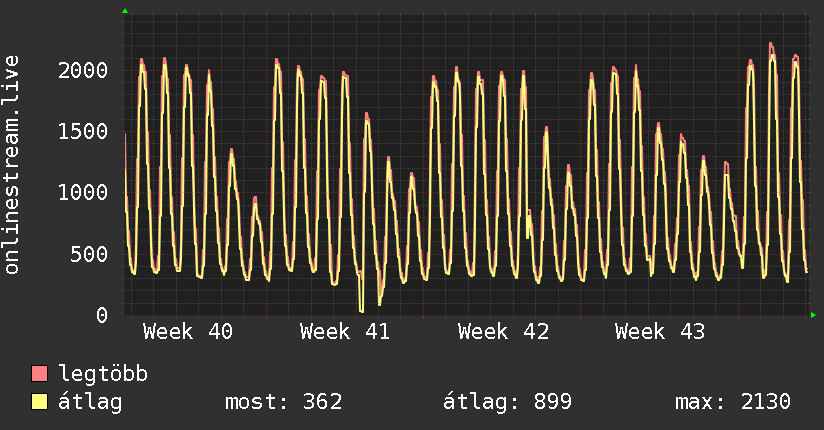
Task: Select the legtöbb legend label
Action: (103, 374)
